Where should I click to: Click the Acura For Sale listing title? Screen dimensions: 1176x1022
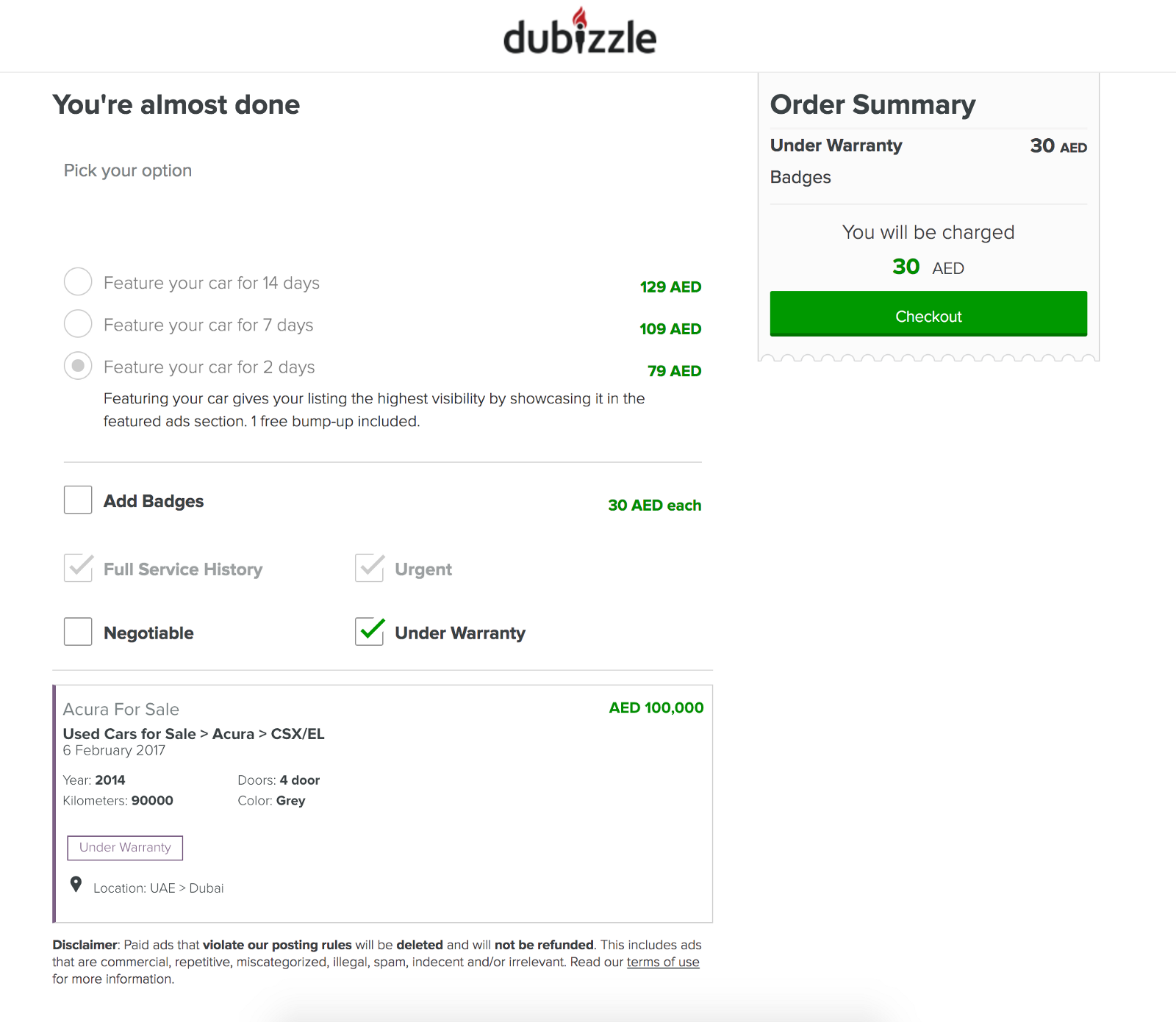click(121, 709)
